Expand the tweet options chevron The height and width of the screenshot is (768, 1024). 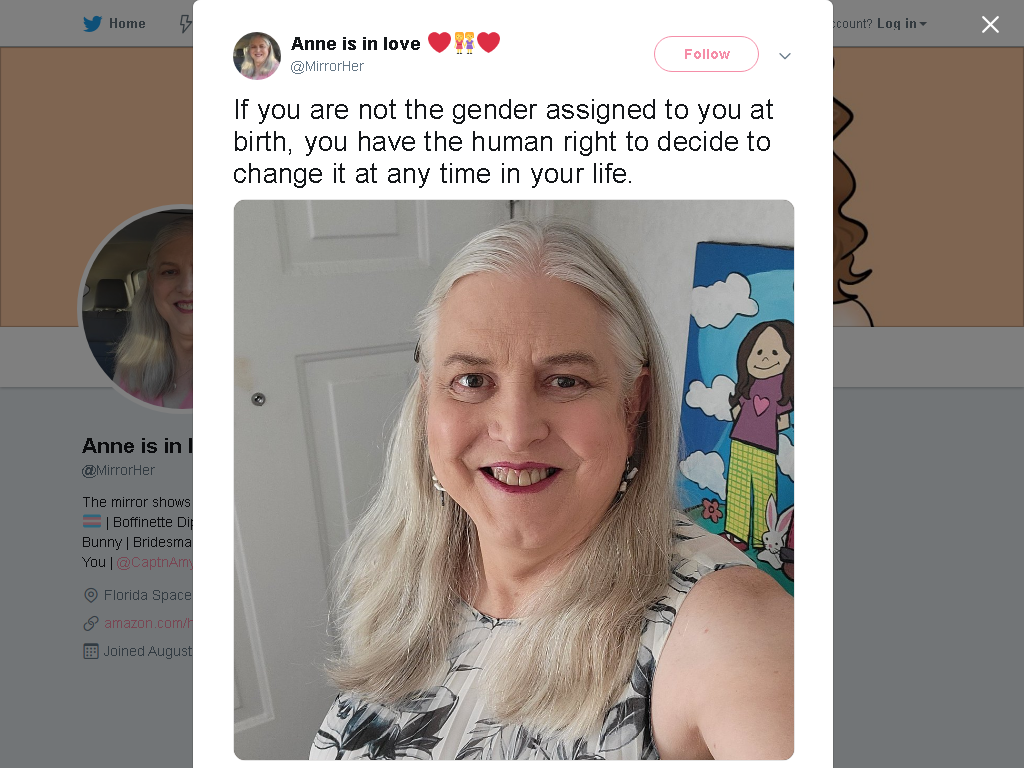[785, 56]
